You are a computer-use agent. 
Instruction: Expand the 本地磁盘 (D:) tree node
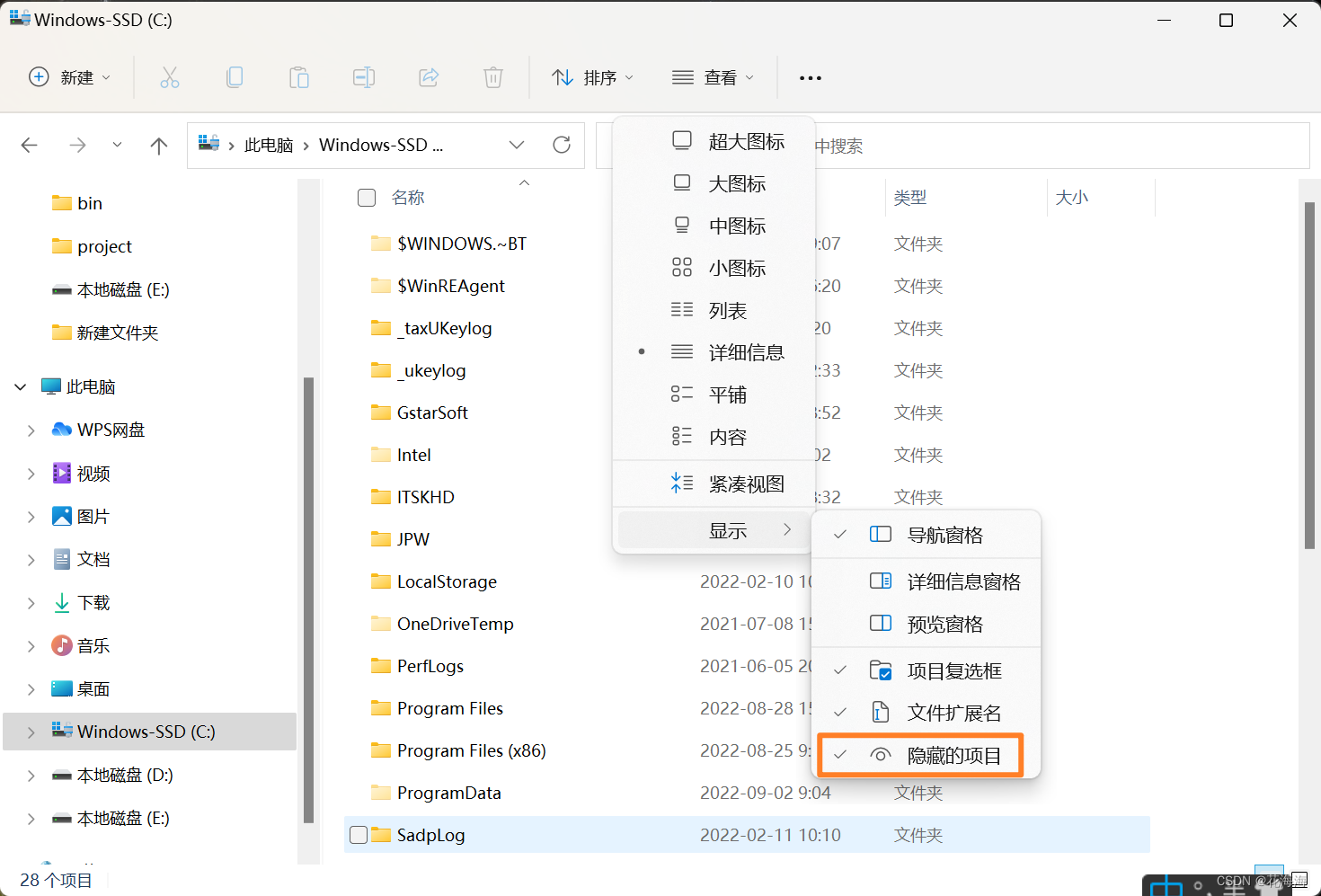tap(31, 775)
